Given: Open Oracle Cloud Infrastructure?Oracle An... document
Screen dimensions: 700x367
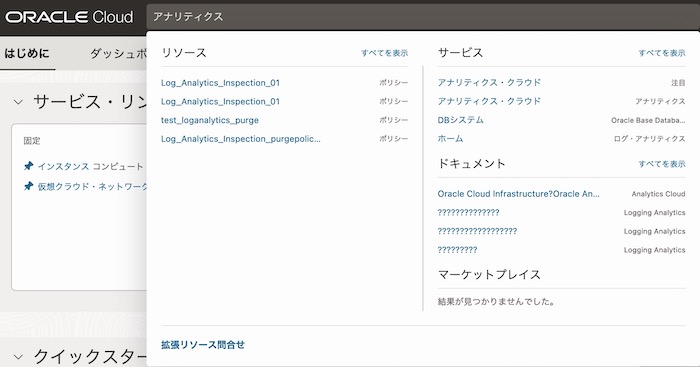Looking at the screenshot, I should (518, 194).
